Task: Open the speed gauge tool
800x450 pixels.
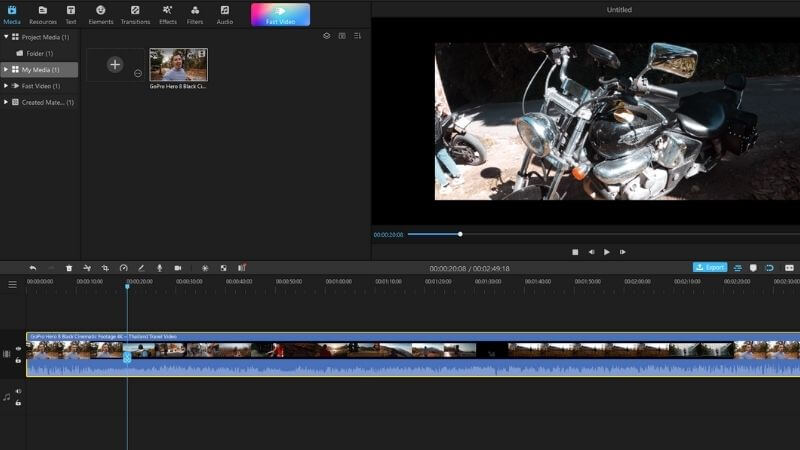Action: tap(123, 268)
